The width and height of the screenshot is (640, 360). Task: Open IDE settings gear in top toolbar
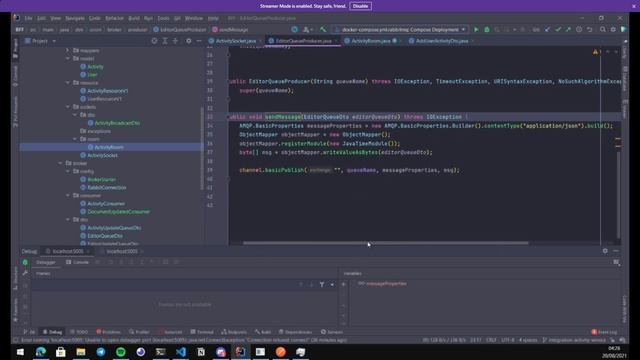pyautogui.click(x=613, y=29)
